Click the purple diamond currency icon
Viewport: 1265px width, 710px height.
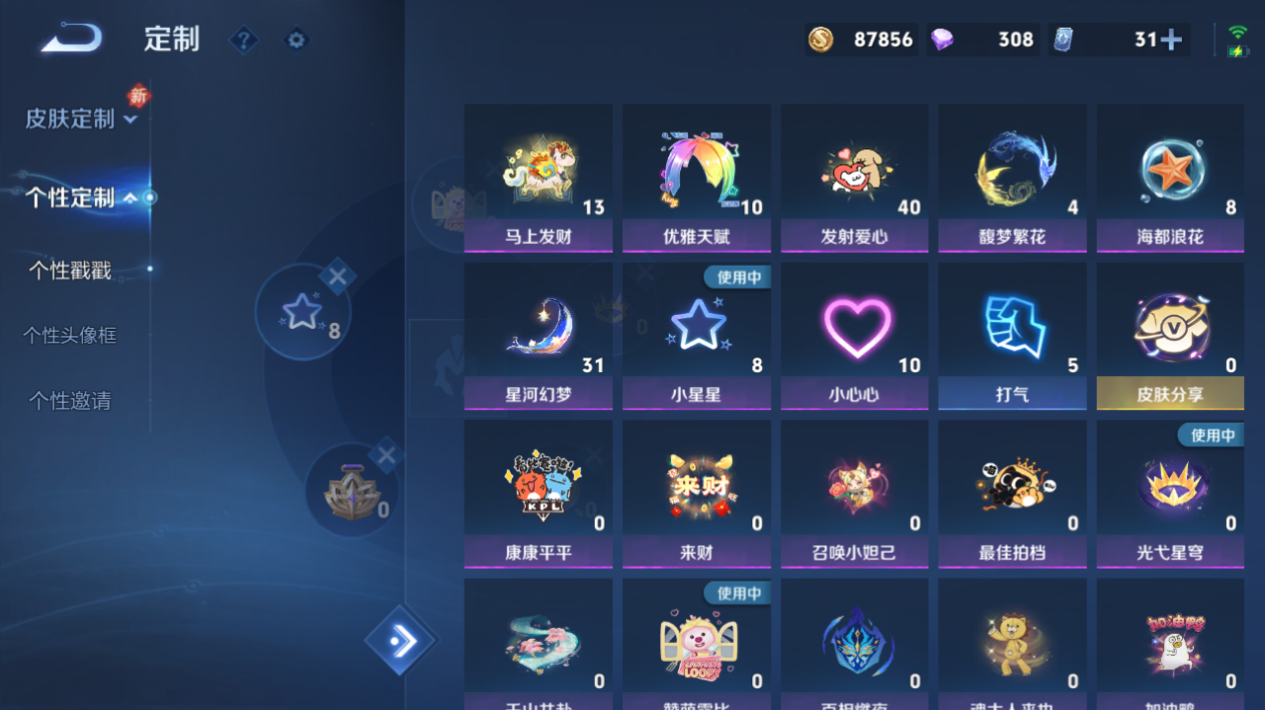(x=941, y=39)
